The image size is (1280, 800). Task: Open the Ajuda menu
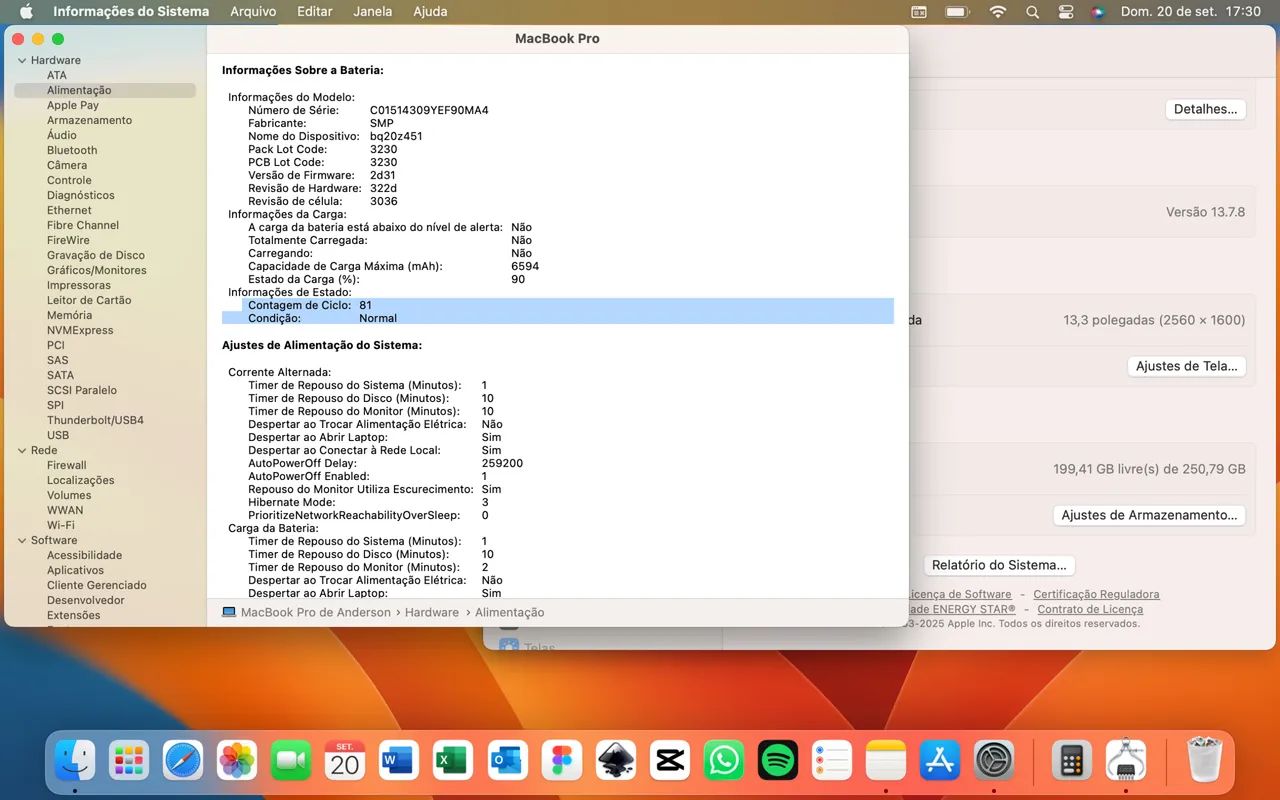(431, 12)
